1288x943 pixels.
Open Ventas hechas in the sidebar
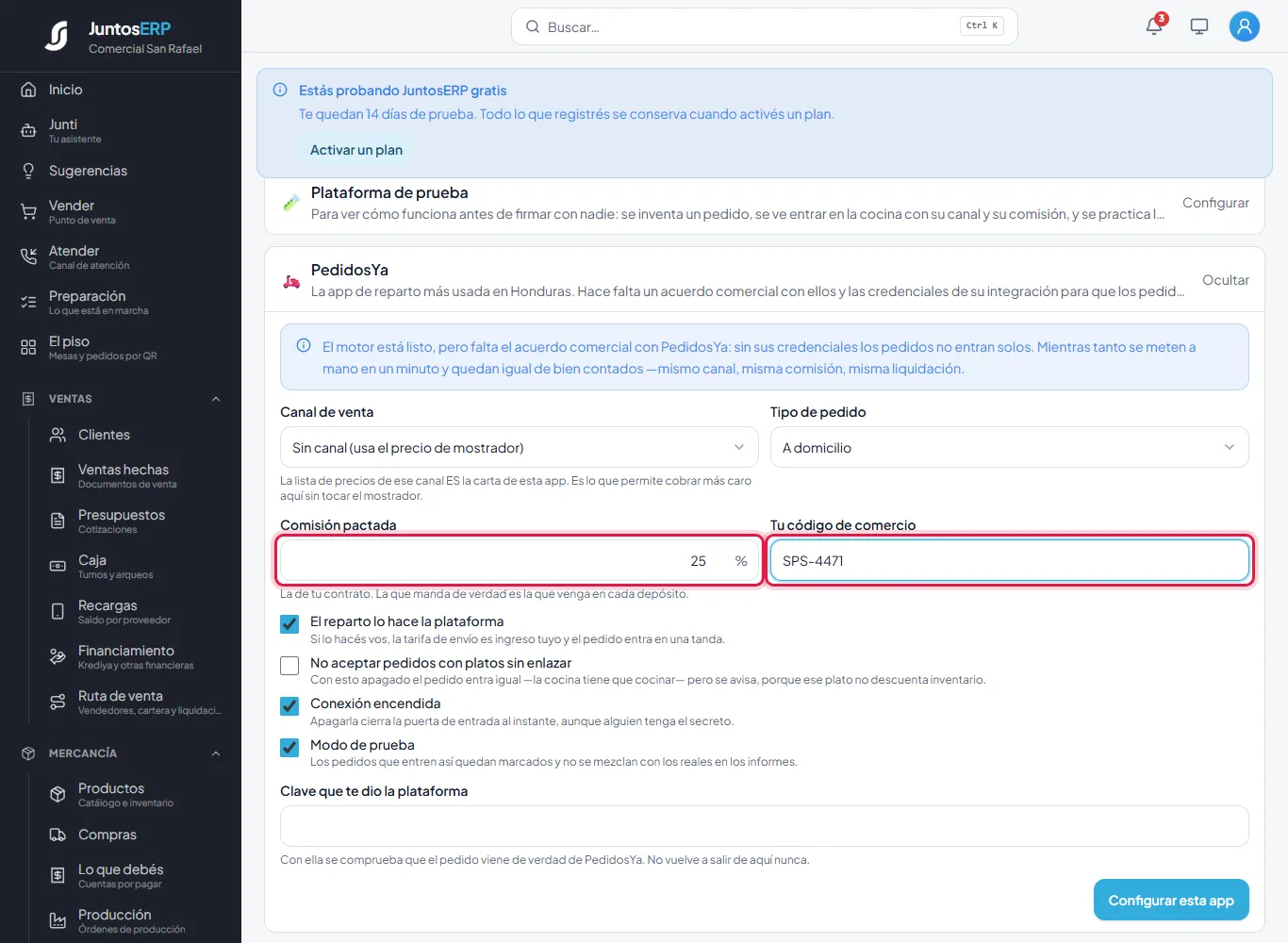136,475
